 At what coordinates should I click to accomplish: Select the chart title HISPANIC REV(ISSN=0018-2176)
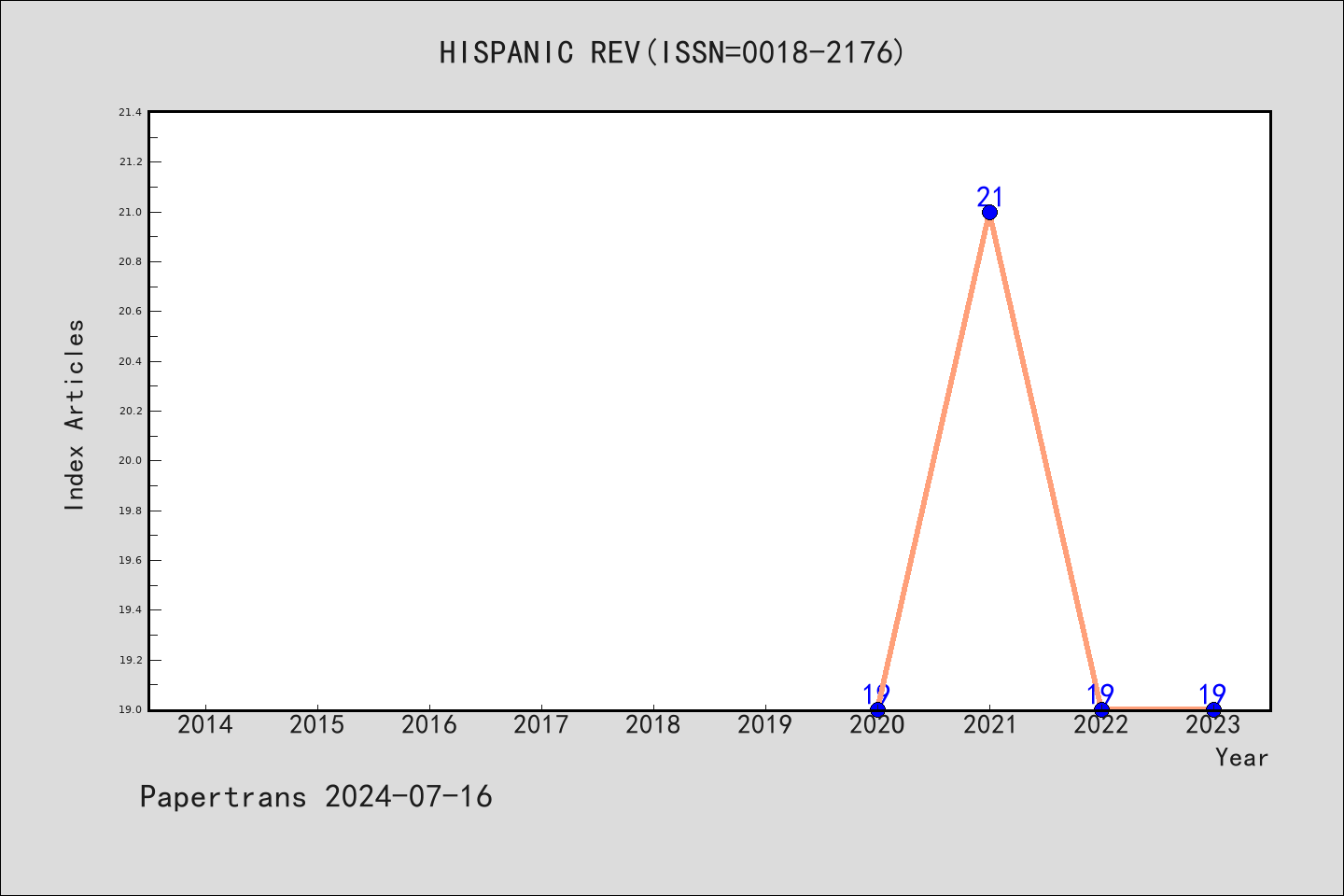click(672, 52)
